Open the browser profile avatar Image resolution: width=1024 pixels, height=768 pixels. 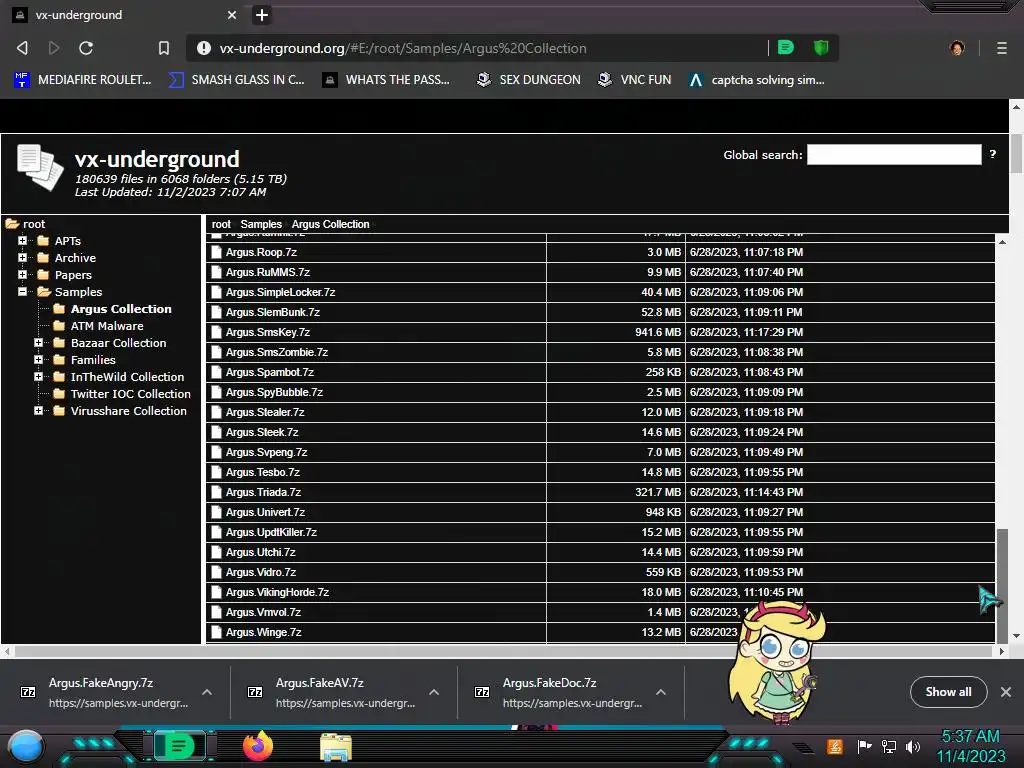(x=957, y=48)
